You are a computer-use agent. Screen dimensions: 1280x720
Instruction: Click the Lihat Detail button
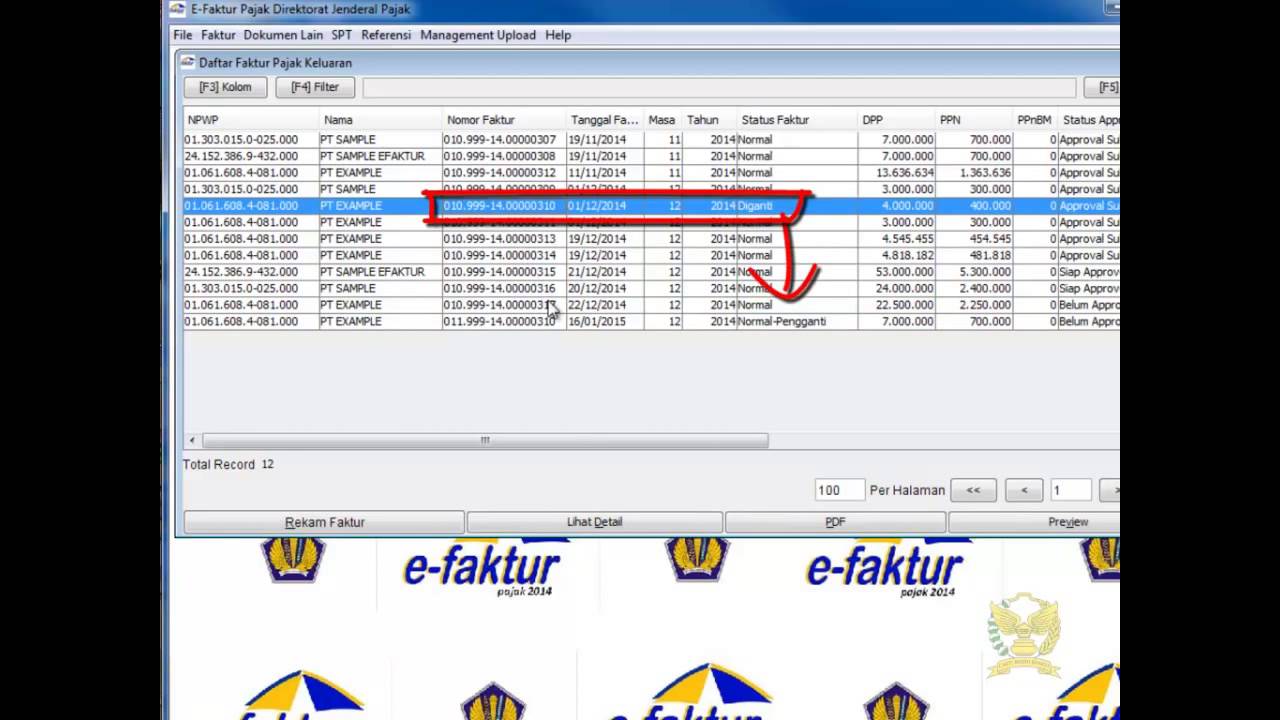(594, 522)
